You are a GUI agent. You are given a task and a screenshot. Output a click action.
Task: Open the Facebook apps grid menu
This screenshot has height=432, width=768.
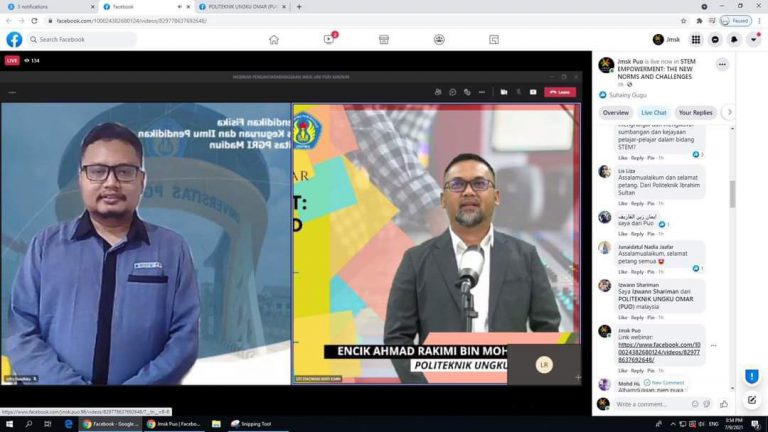(696, 40)
